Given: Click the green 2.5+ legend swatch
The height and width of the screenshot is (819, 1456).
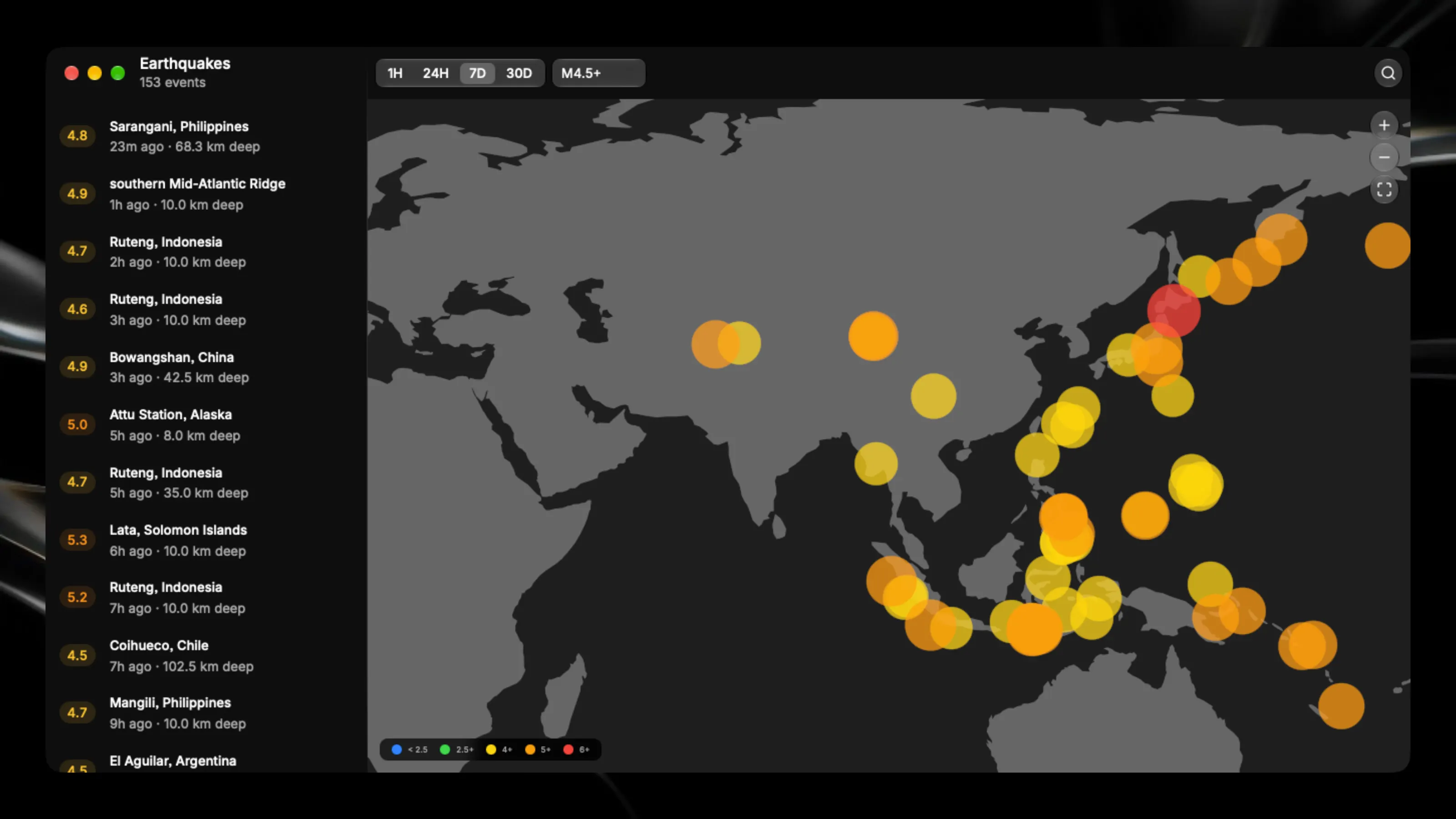Looking at the screenshot, I should (445, 749).
